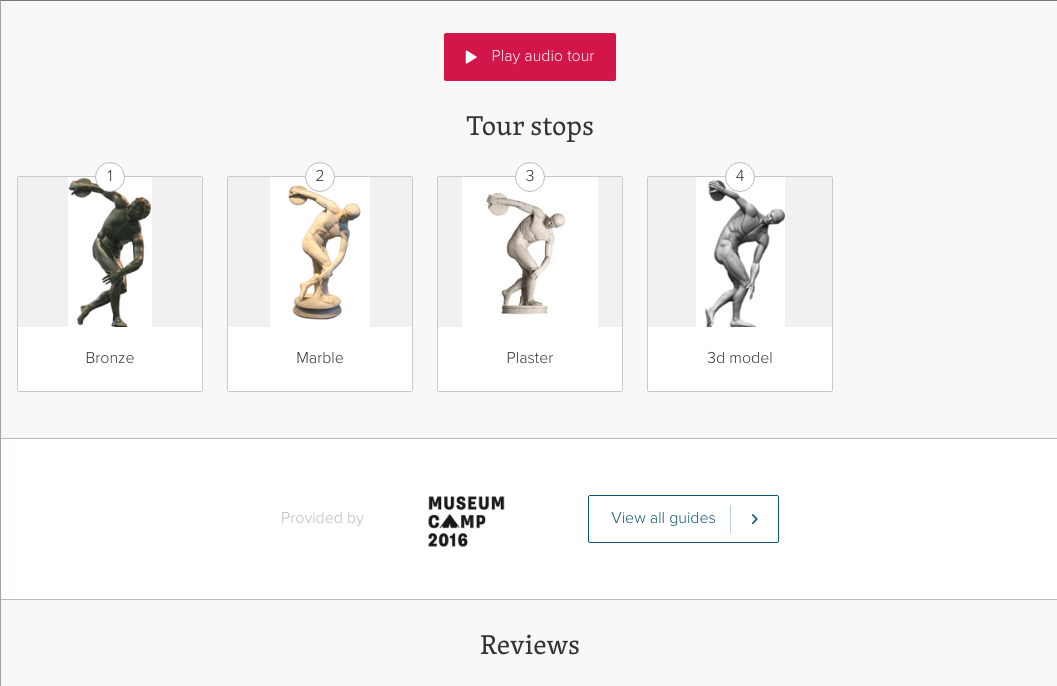The image size is (1057, 686).
Task: Click the 3d model stop label
Action: point(740,358)
